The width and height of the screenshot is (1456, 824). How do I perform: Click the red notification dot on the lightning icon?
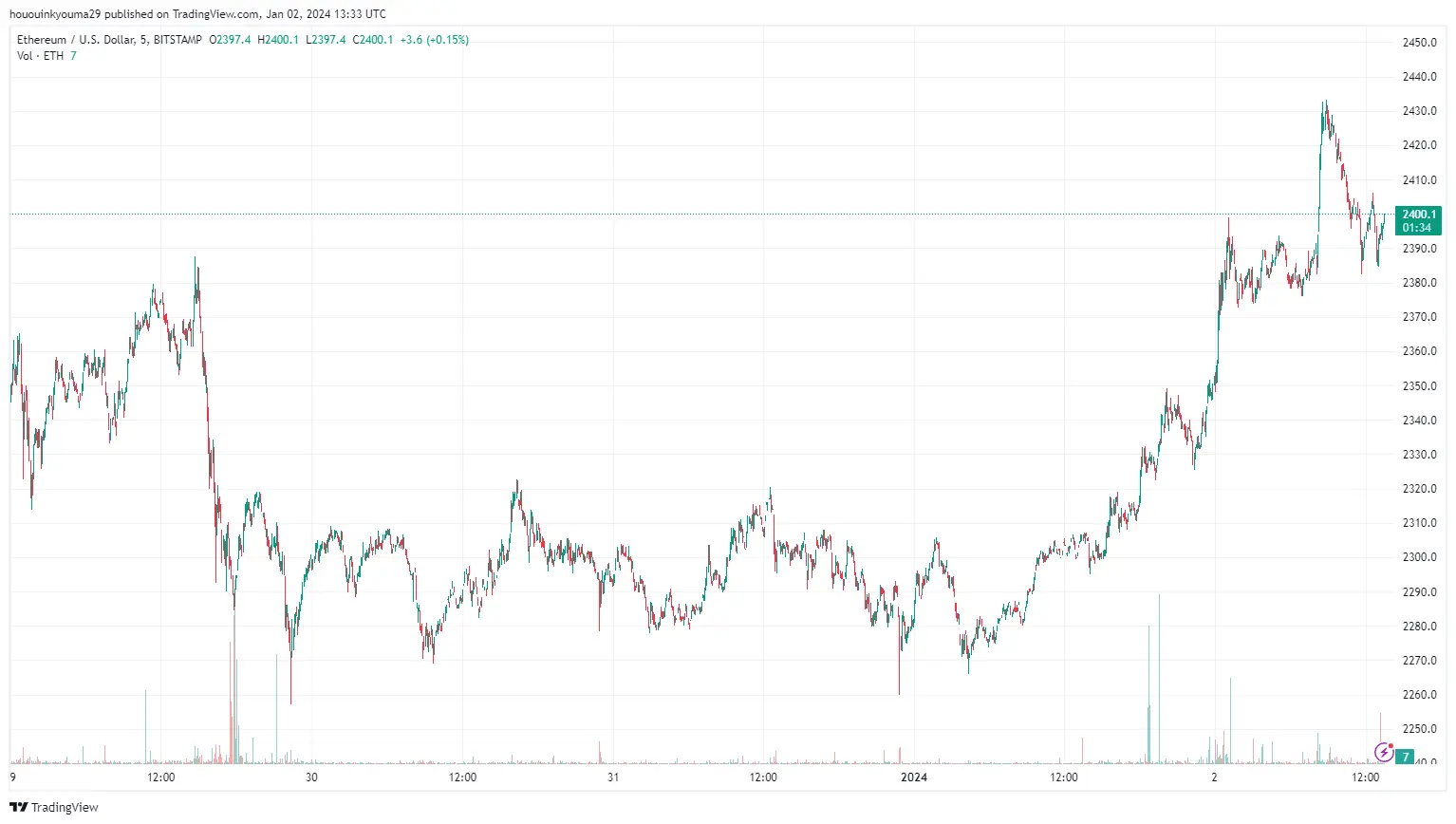tap(1392, 745)
